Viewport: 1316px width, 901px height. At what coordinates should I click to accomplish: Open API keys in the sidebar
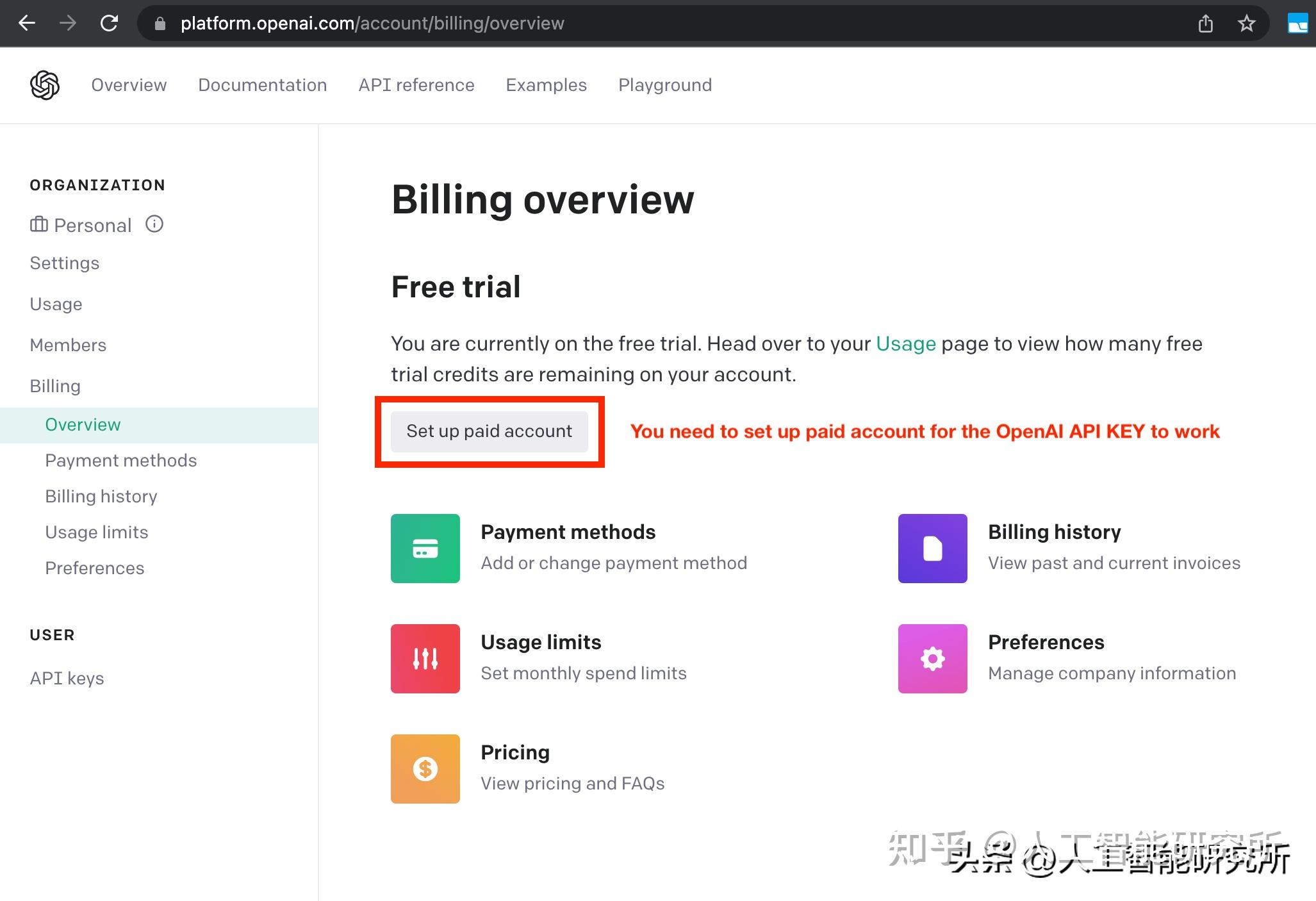point(67,679)
